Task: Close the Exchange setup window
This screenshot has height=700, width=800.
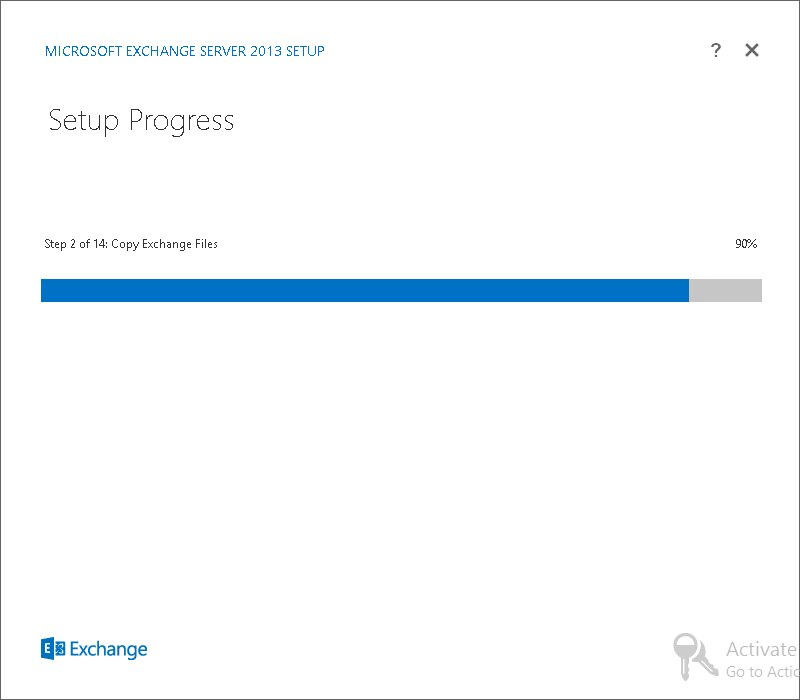Action: pos(752,50)
